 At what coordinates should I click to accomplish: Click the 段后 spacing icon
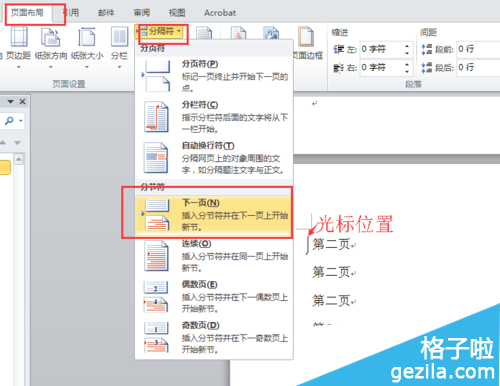click(x=427, y=68)
